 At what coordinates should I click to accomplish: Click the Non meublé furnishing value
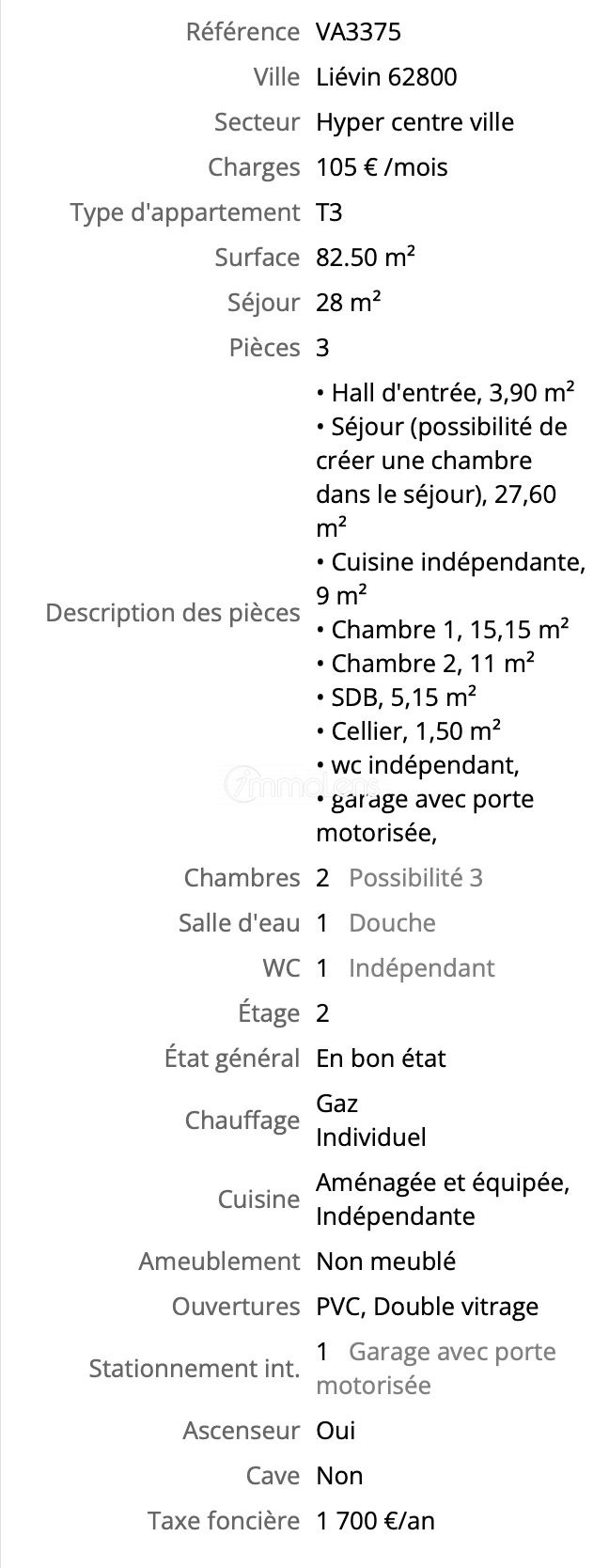coord(385,1262)
